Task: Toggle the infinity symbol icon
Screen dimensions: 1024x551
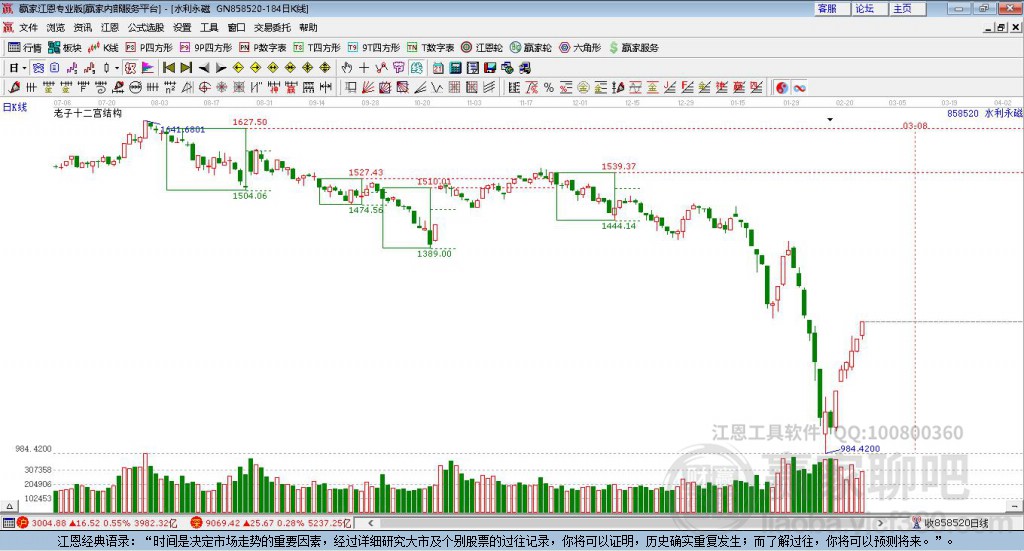Action: tap(799, 87)
